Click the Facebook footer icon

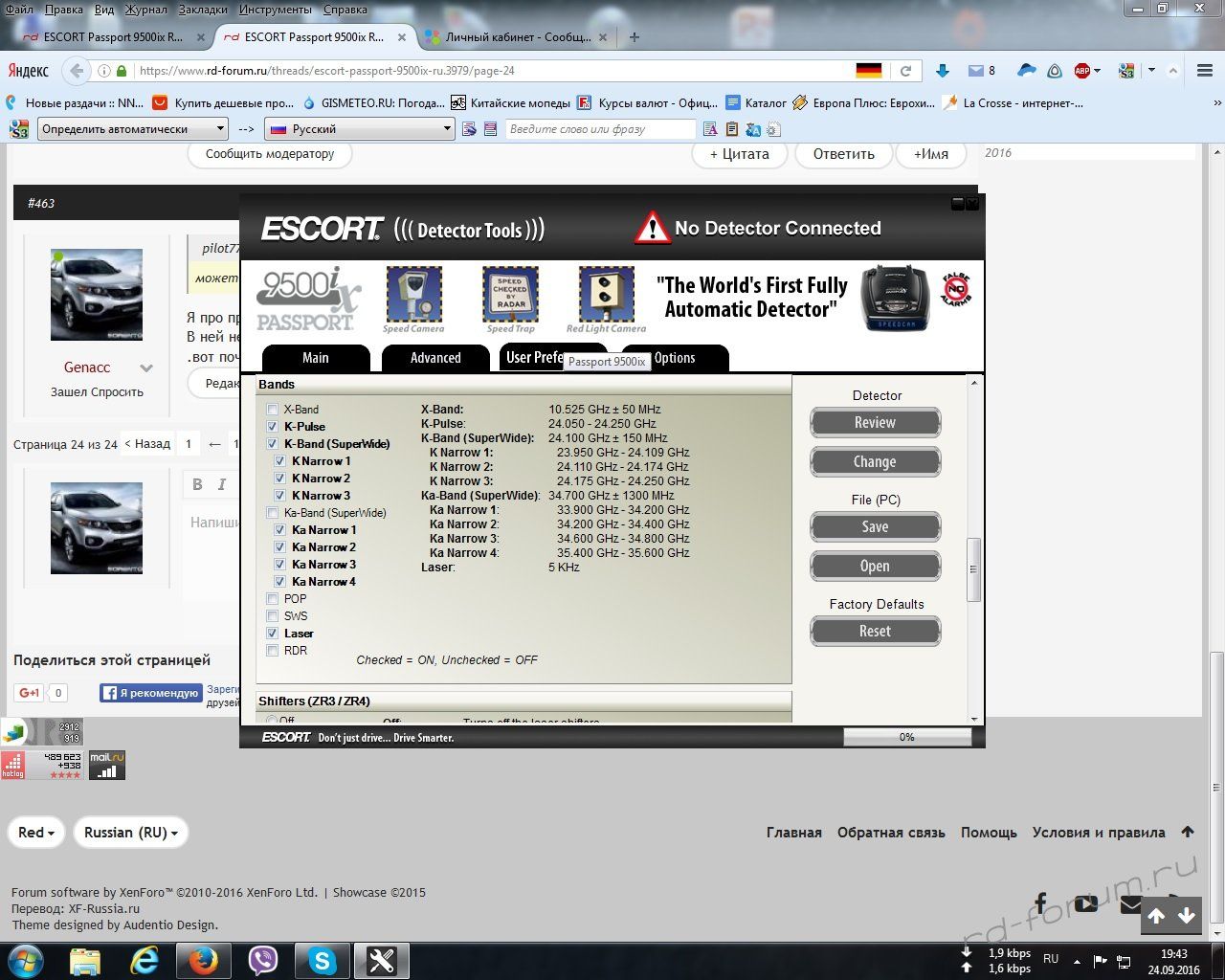tap(1040, 902)
